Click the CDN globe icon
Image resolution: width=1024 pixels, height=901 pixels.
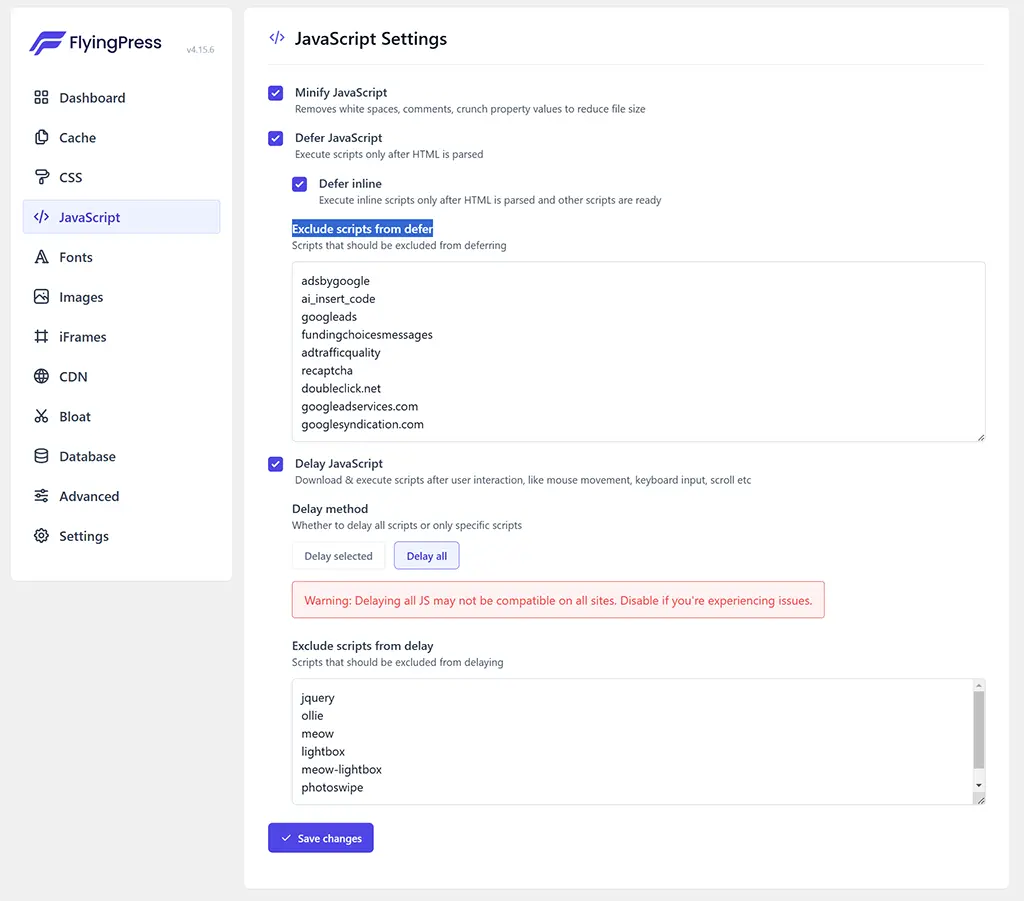pos(40,377)
